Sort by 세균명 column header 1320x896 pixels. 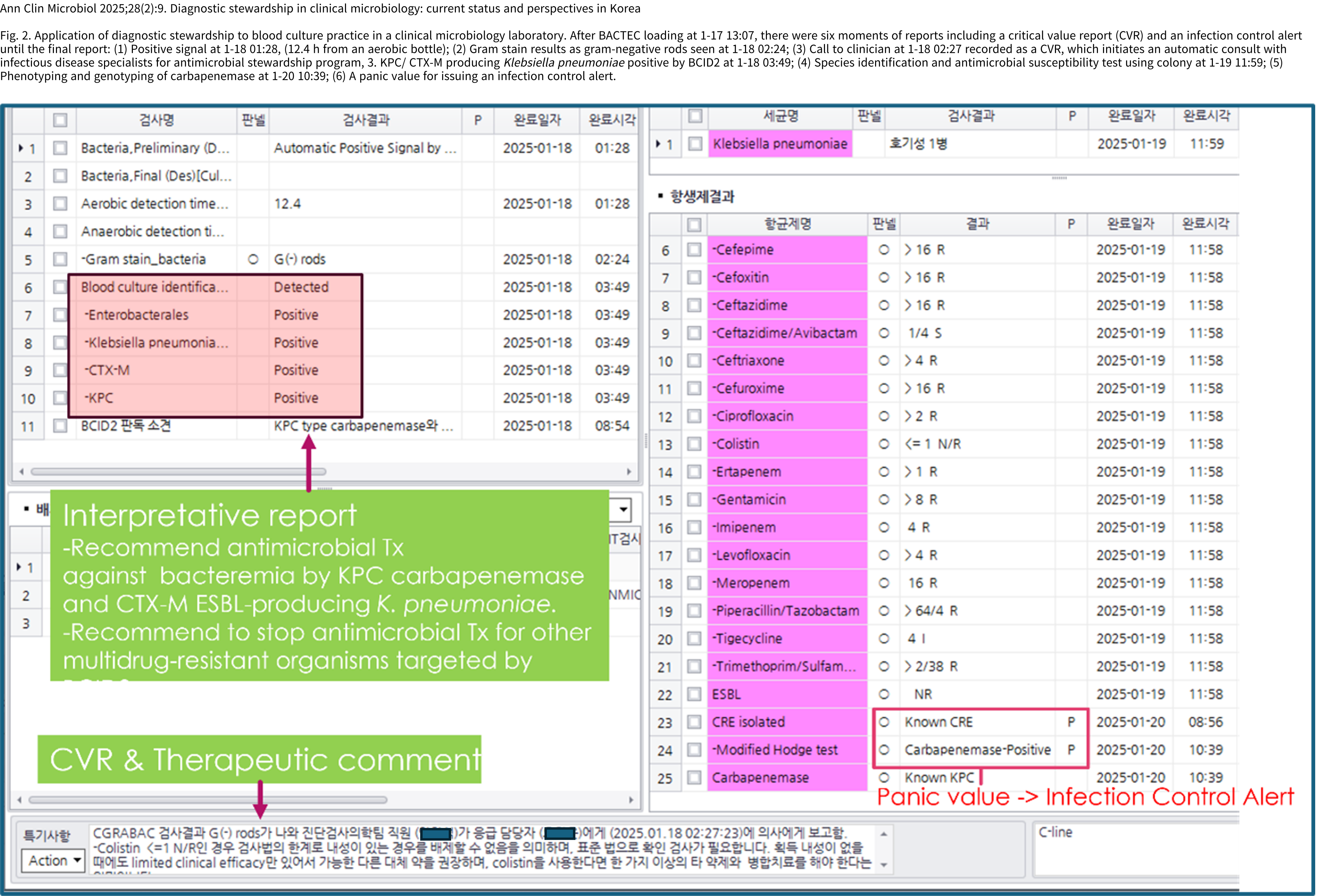(x=780, y=116)
